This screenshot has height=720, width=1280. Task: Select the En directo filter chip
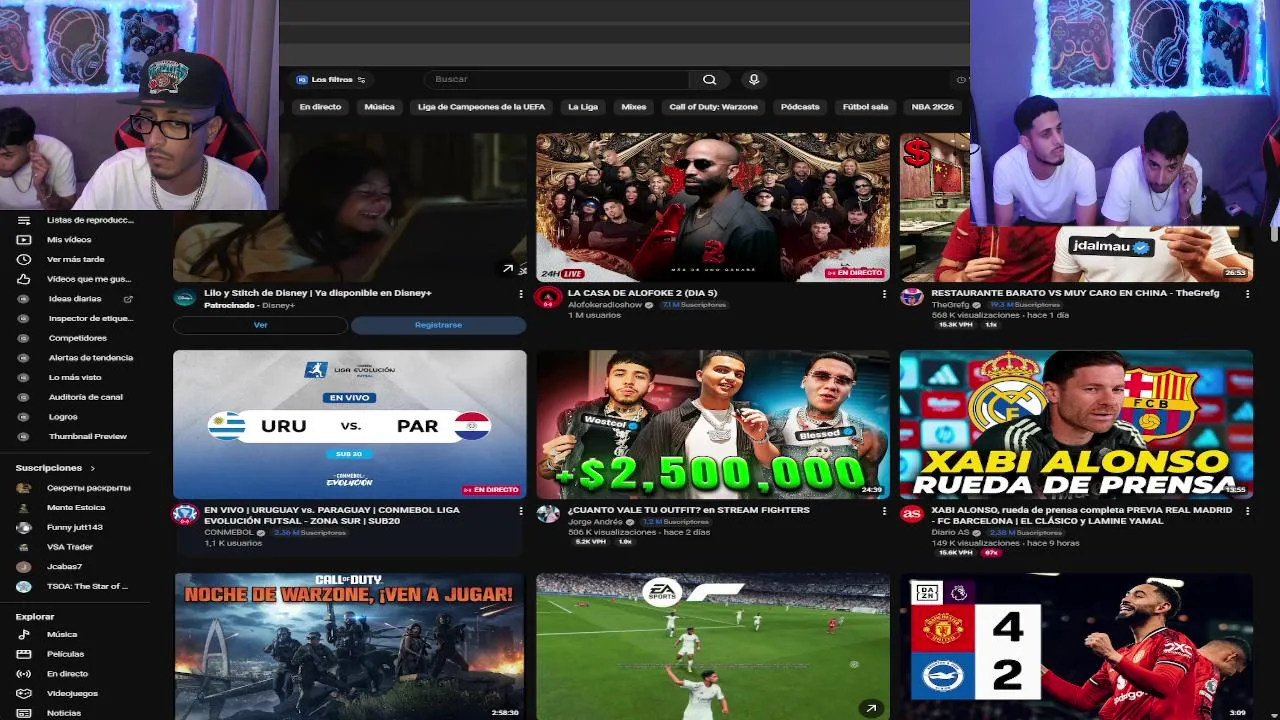pos(320,107)
